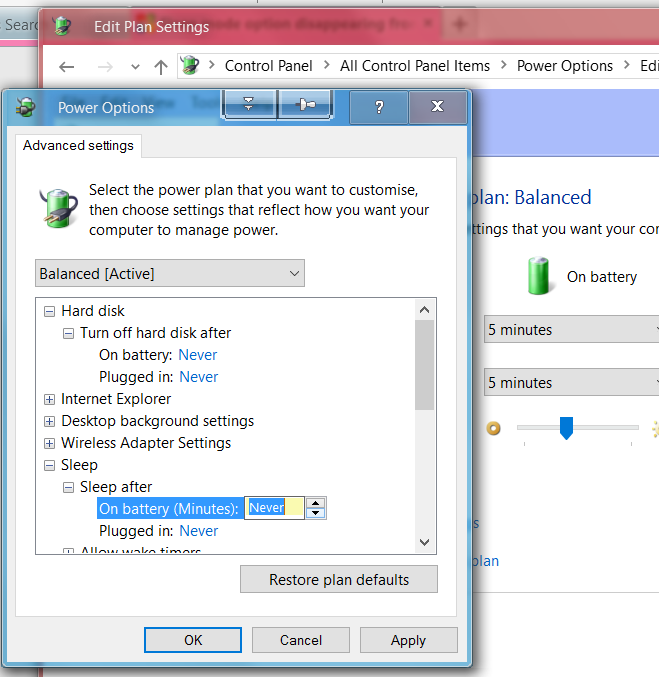This screenshot has height=677, width=659.
Task: Open second 5 minutes dropdown in background window
Action: (x=572, y=383)
